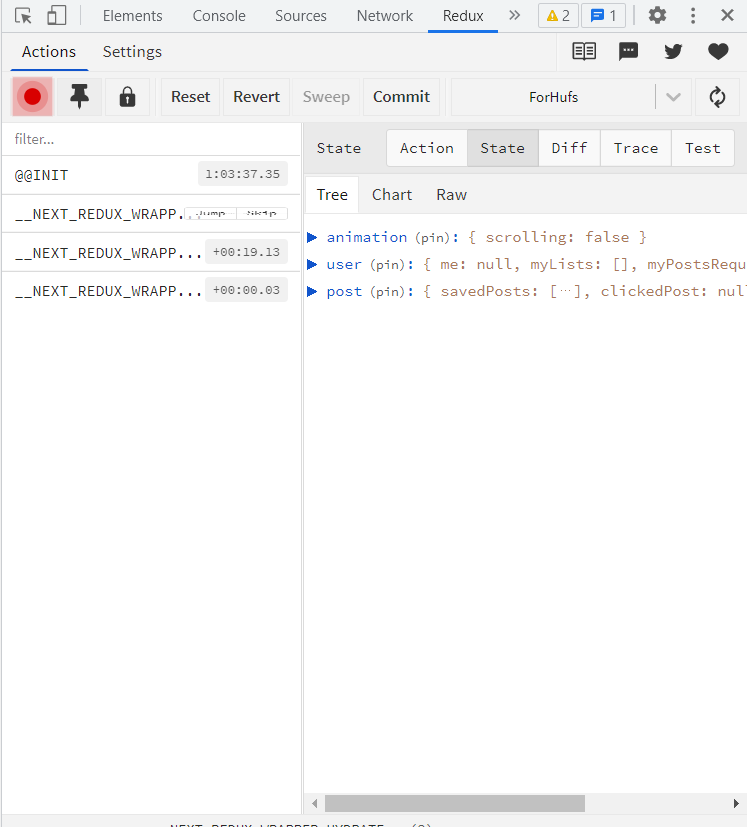Image resolution: width=747 pixels, height=827 pixels.
Task: Click the post key label
Action: (x=344, y=291)
